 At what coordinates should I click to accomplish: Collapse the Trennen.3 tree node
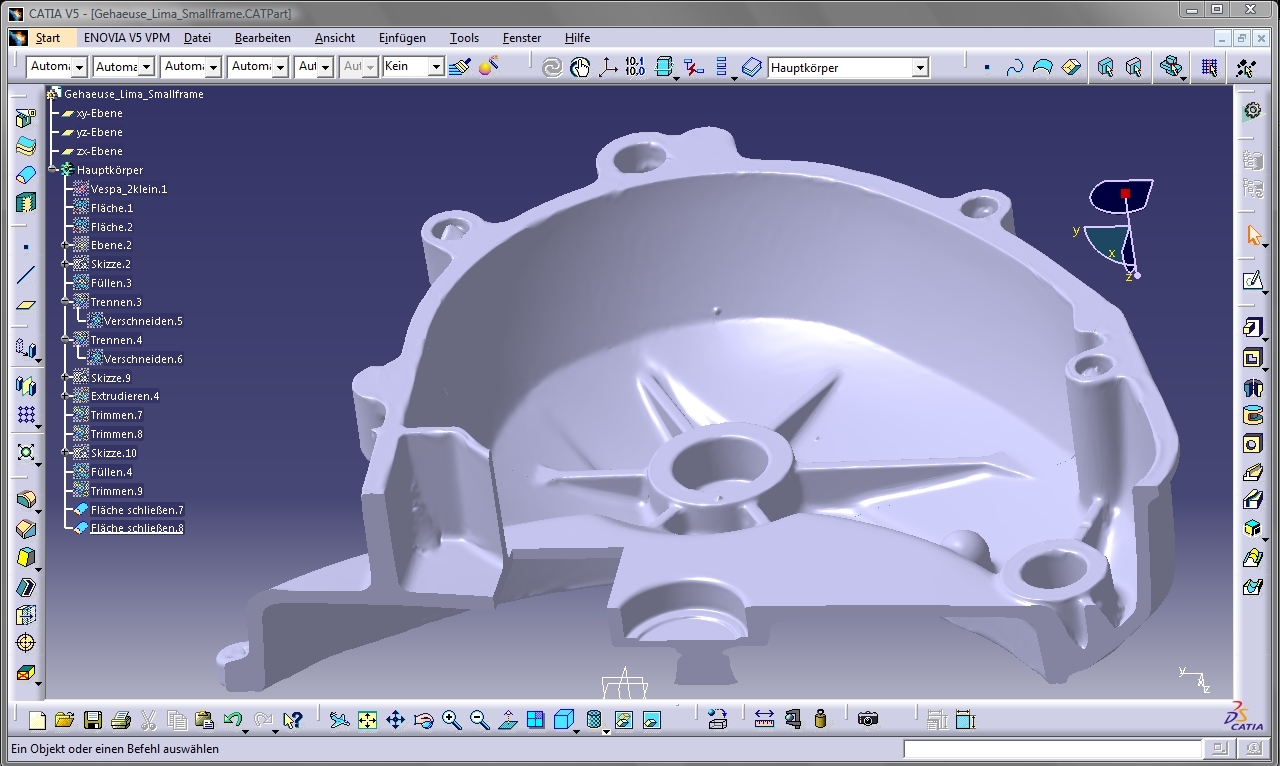coord(67,302)
